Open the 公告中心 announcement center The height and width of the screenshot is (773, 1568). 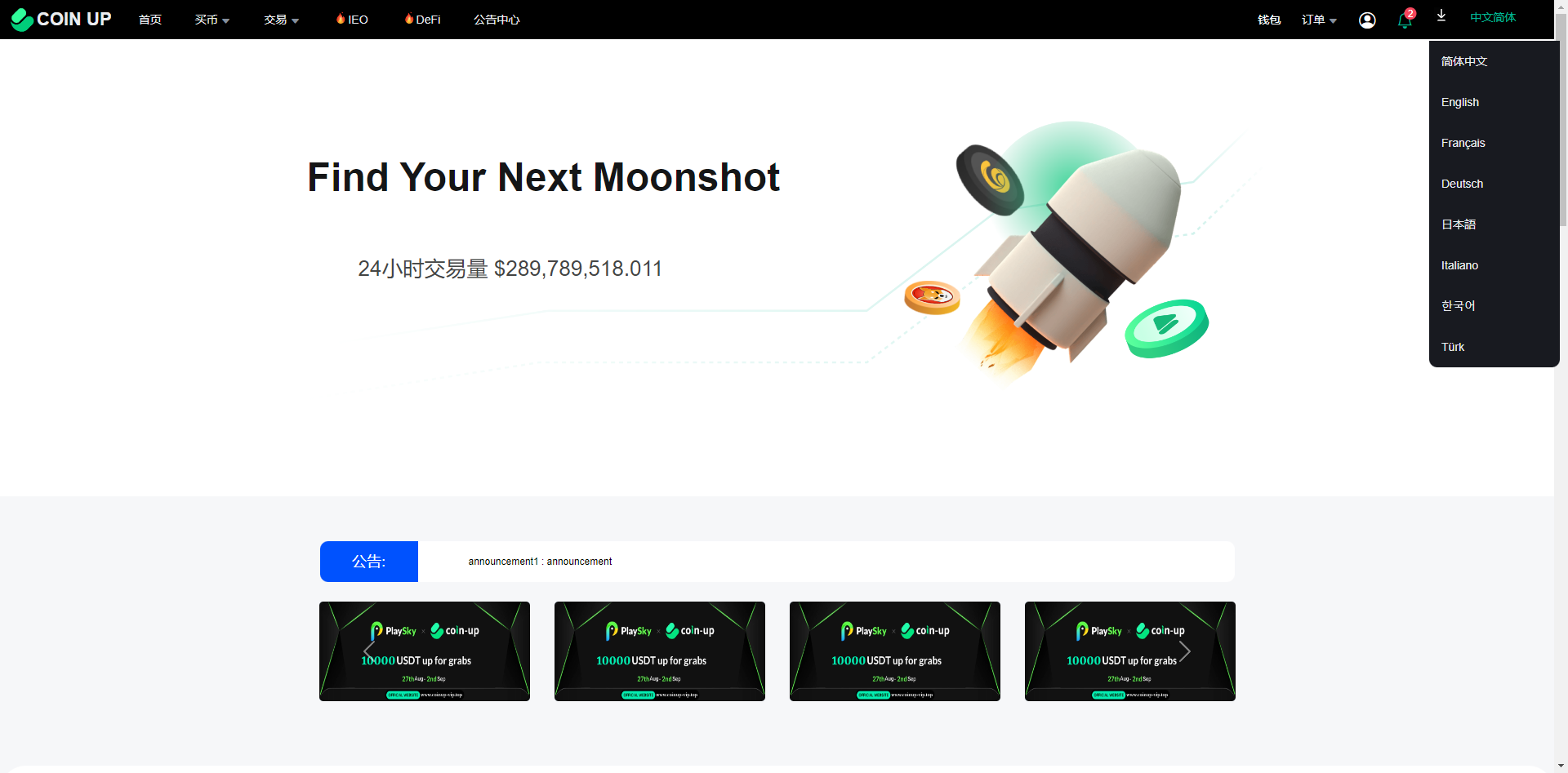tap(497, 20)
